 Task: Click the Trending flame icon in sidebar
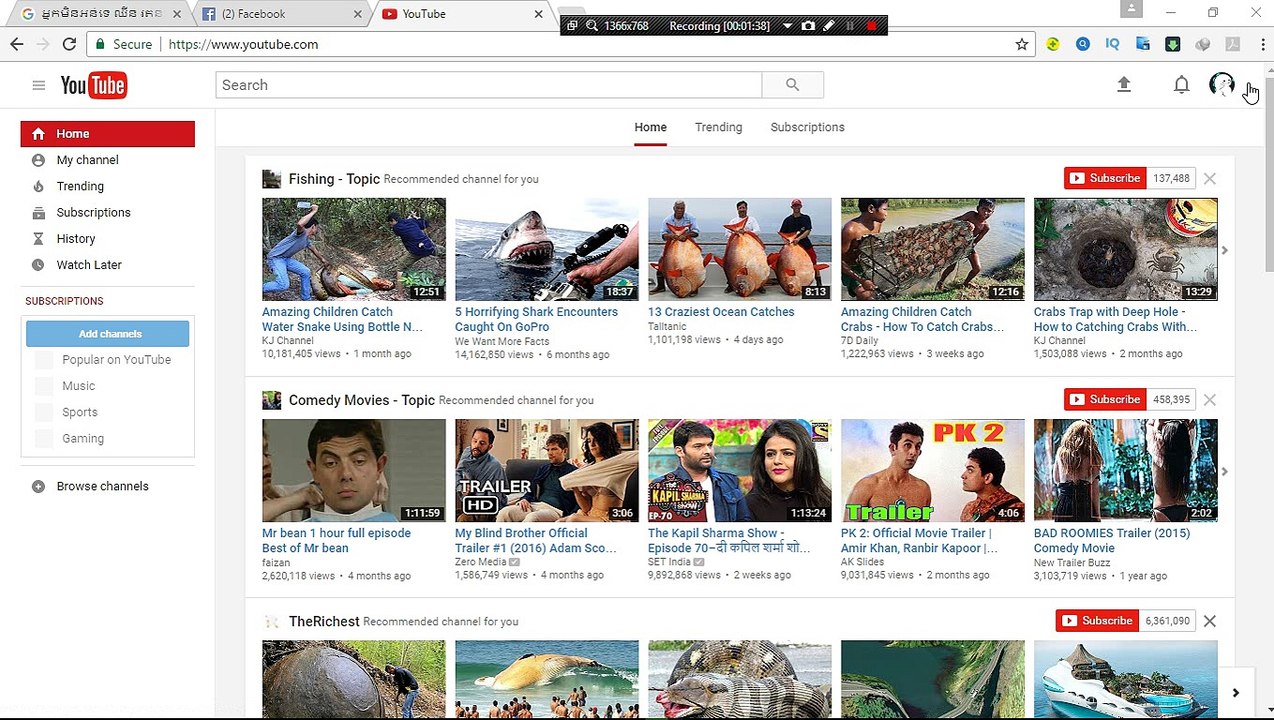click(x=38, y=186)
